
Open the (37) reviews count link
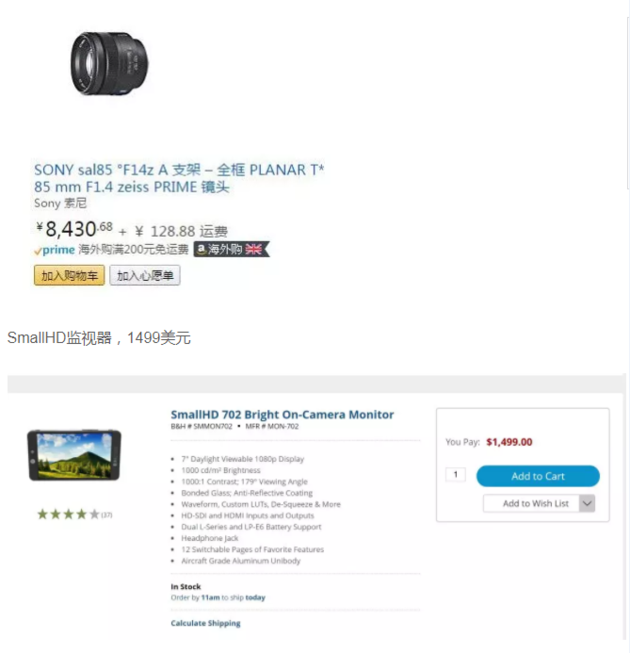[x=107, y=515]
